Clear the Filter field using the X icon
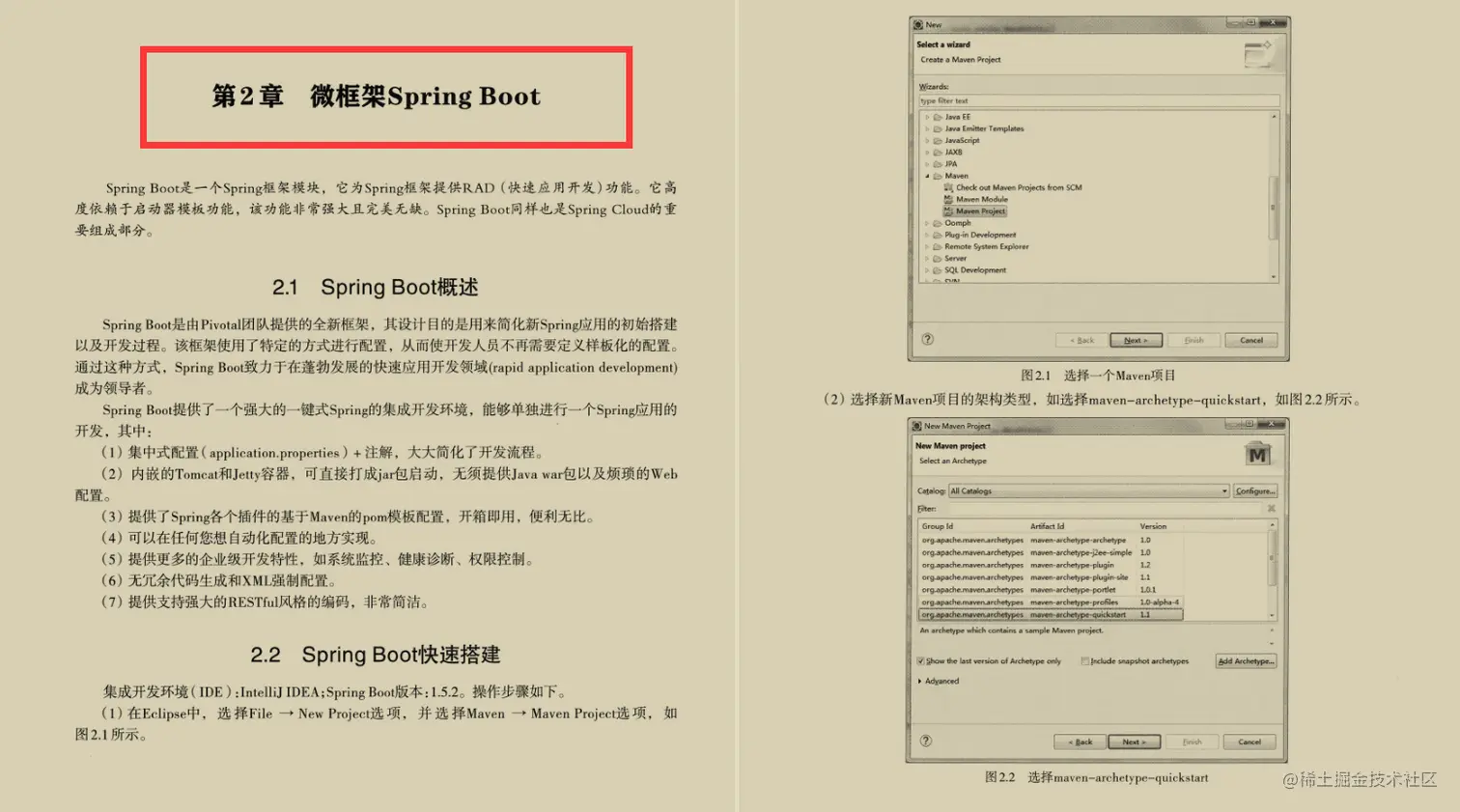 click(x=1271, y=509)
